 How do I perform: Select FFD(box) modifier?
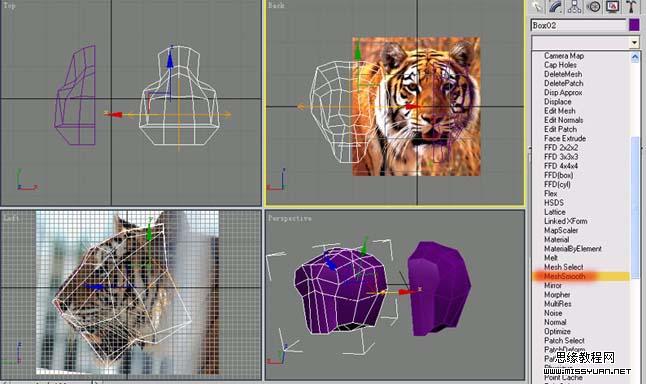point(558,175)
